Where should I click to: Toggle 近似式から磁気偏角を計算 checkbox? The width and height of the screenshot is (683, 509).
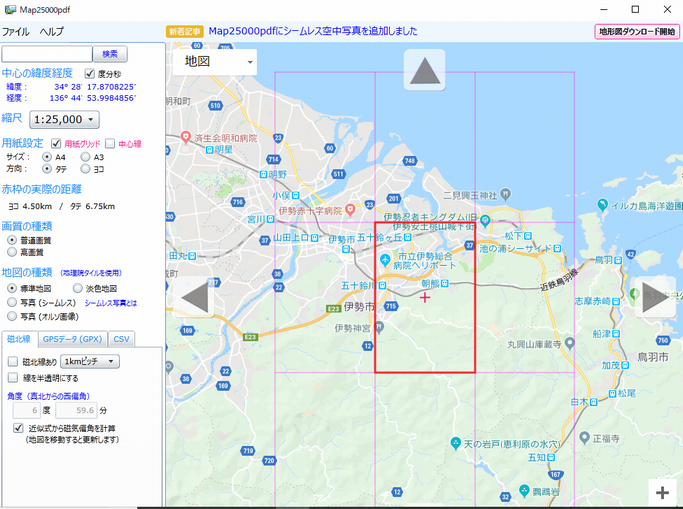(x=18, y=428)
